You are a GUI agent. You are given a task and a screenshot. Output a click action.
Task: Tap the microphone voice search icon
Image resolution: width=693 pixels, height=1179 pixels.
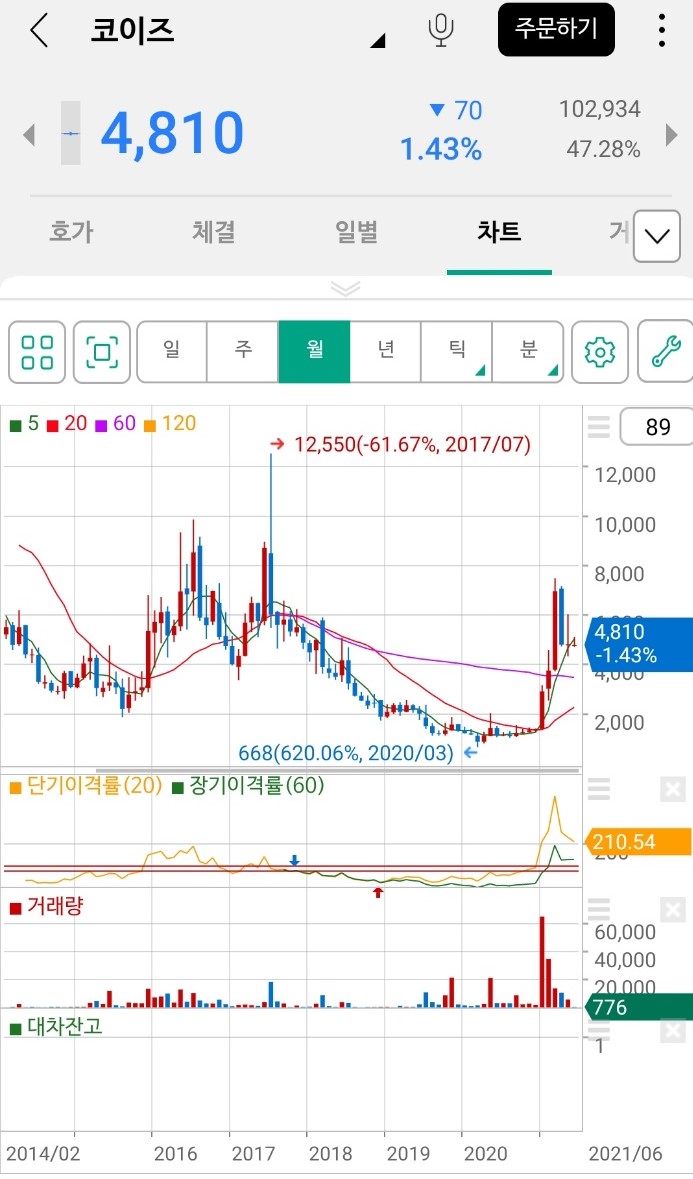click(x=440, y=30)
